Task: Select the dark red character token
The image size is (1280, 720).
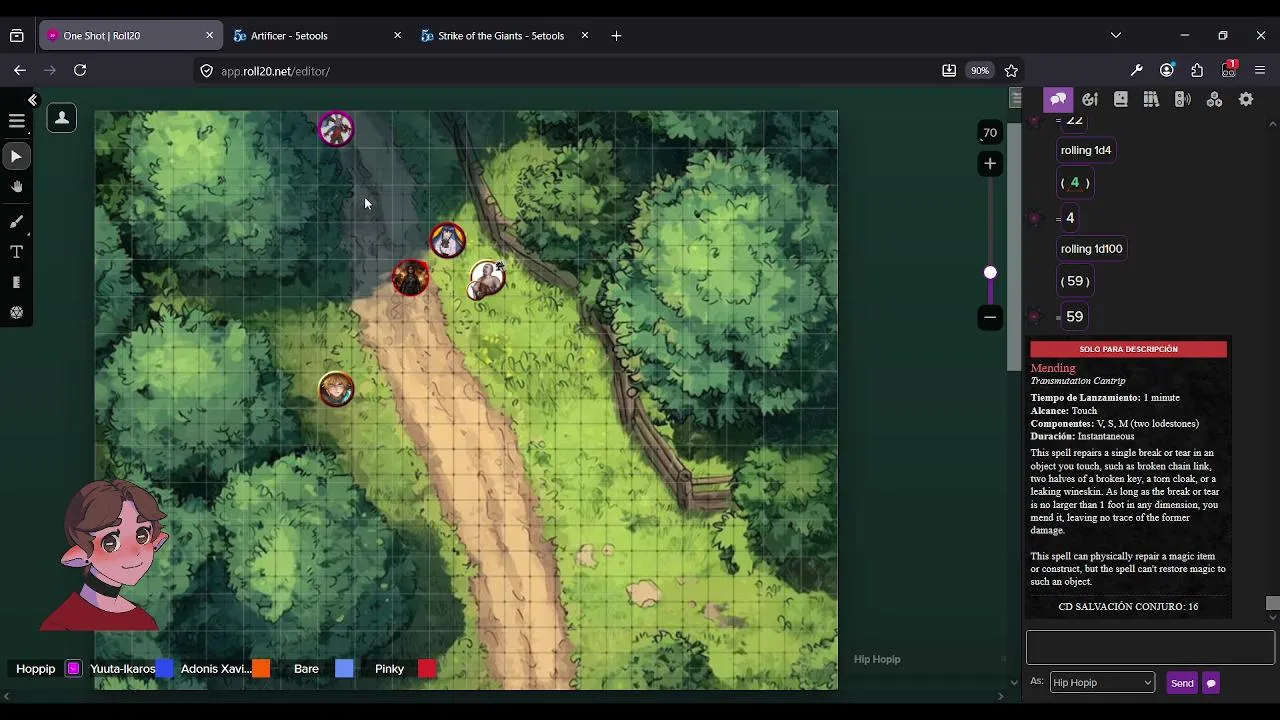Action: [x=410, y=277]
